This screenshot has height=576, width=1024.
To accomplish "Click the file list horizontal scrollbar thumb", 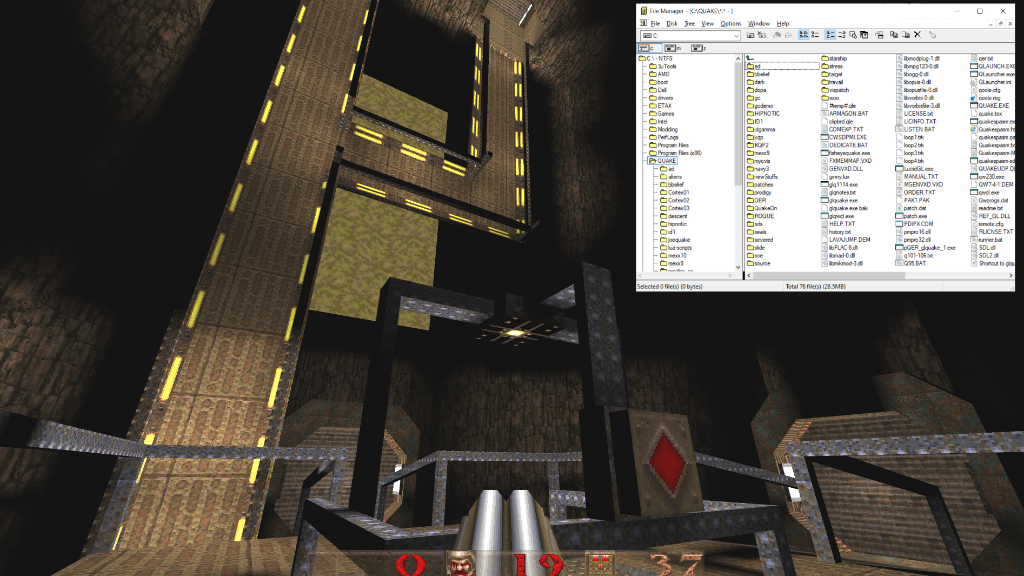I will pyautogui.click(x=829, y=276).
